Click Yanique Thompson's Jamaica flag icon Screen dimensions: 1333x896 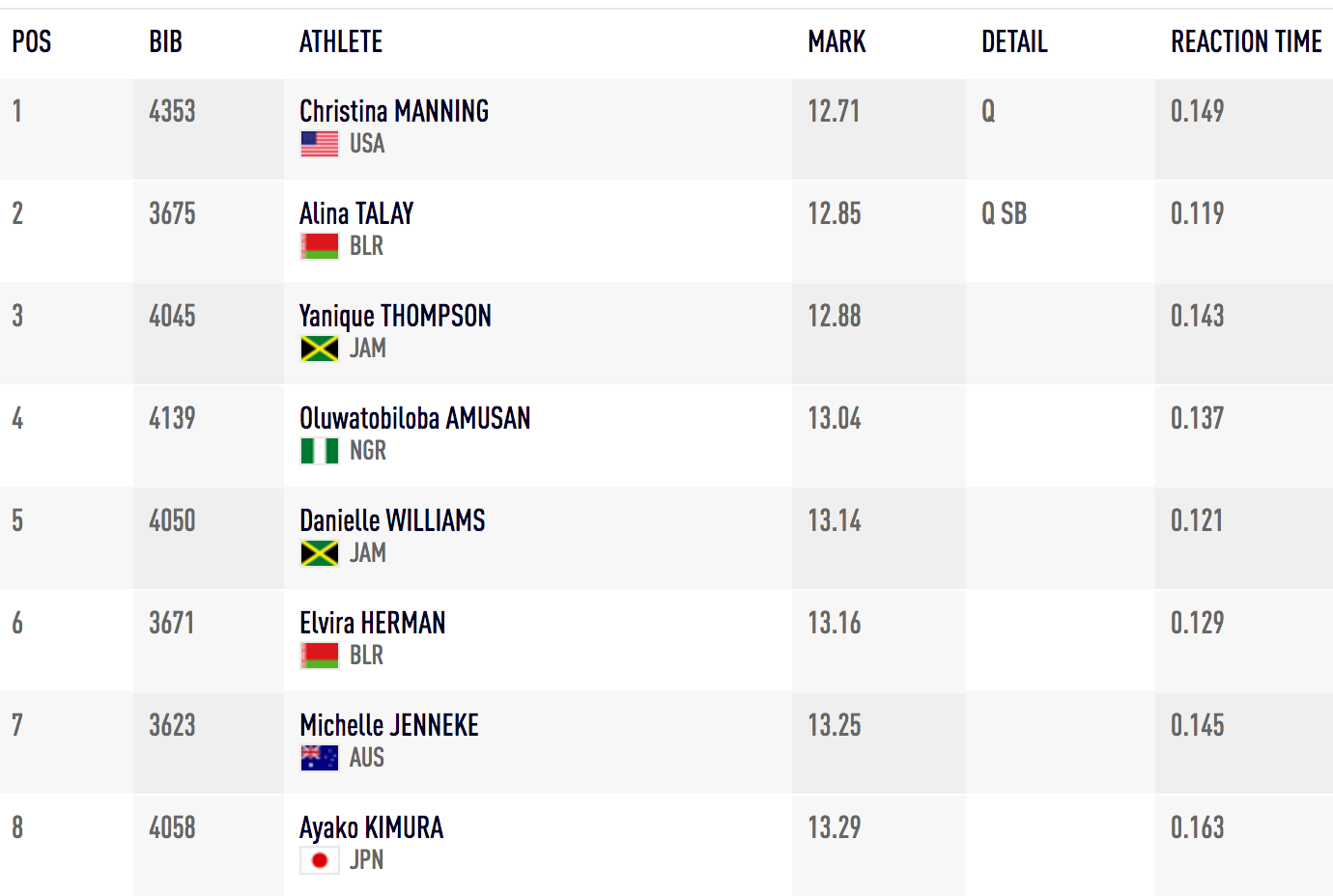pyautogui.click(x=320, y=349)
